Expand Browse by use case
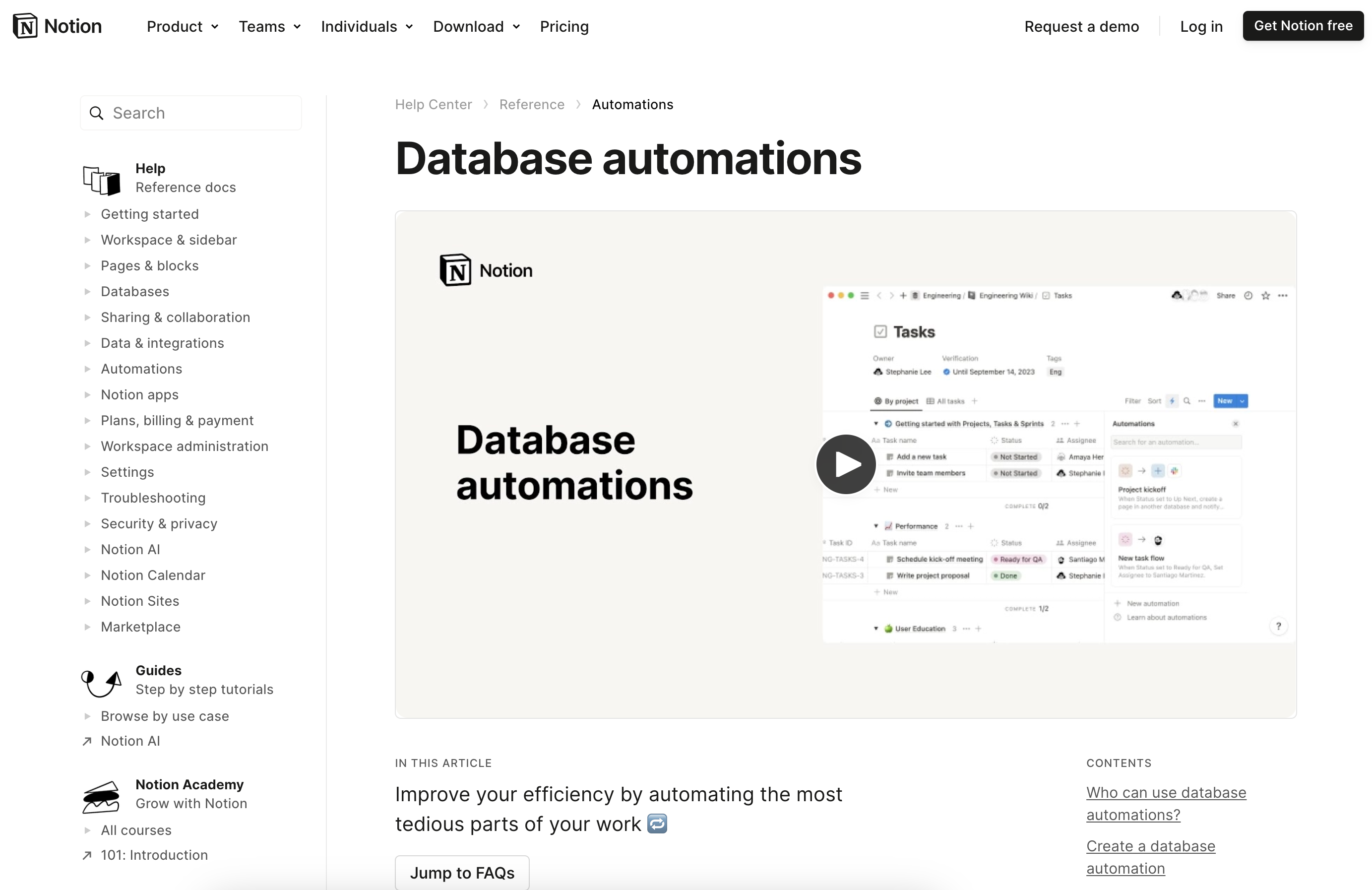The image size is (1372, 890). (88, 716)
